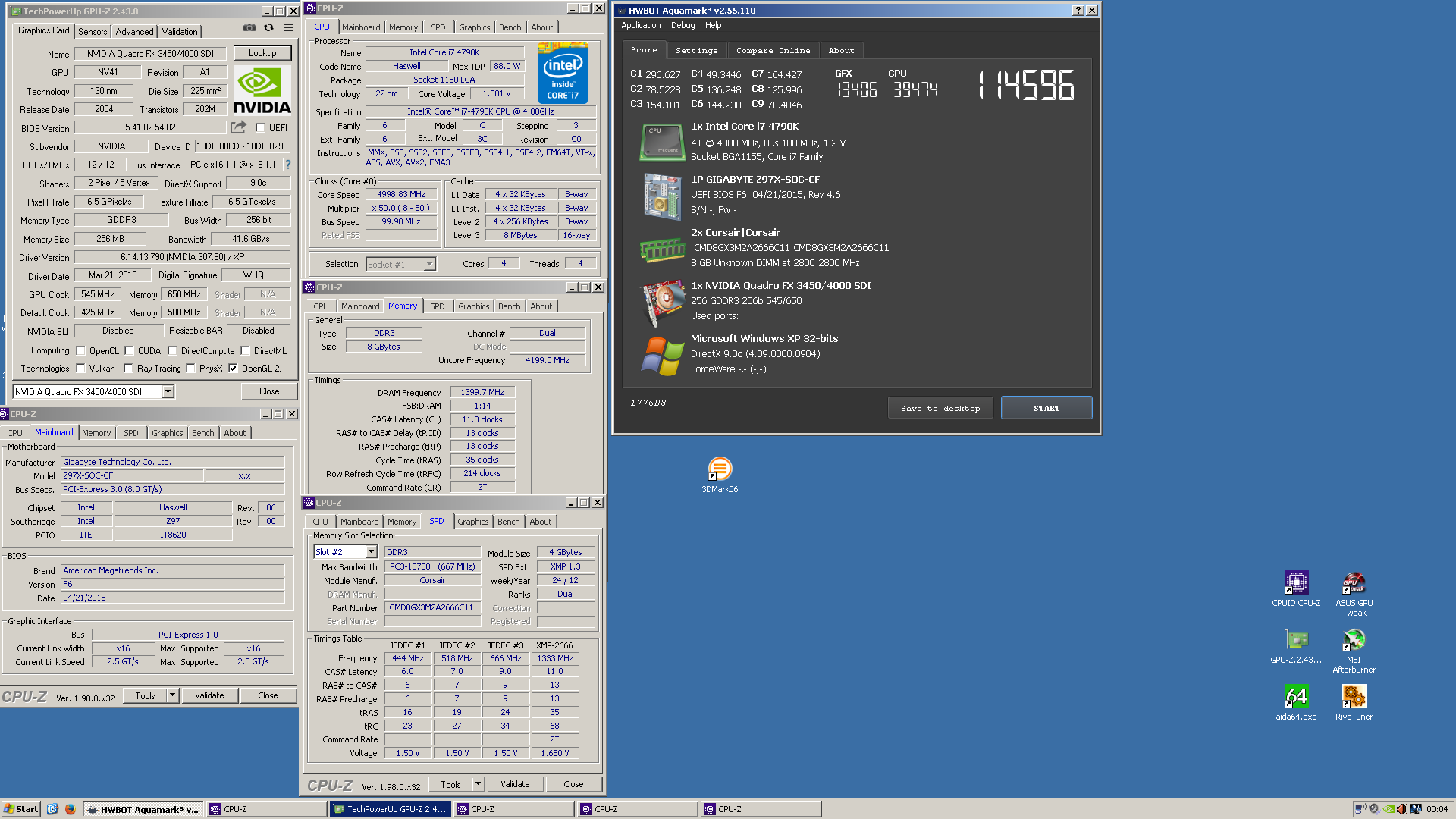
Task: Click the CPU chip icon in Aquamark
Action: (662, 143)
